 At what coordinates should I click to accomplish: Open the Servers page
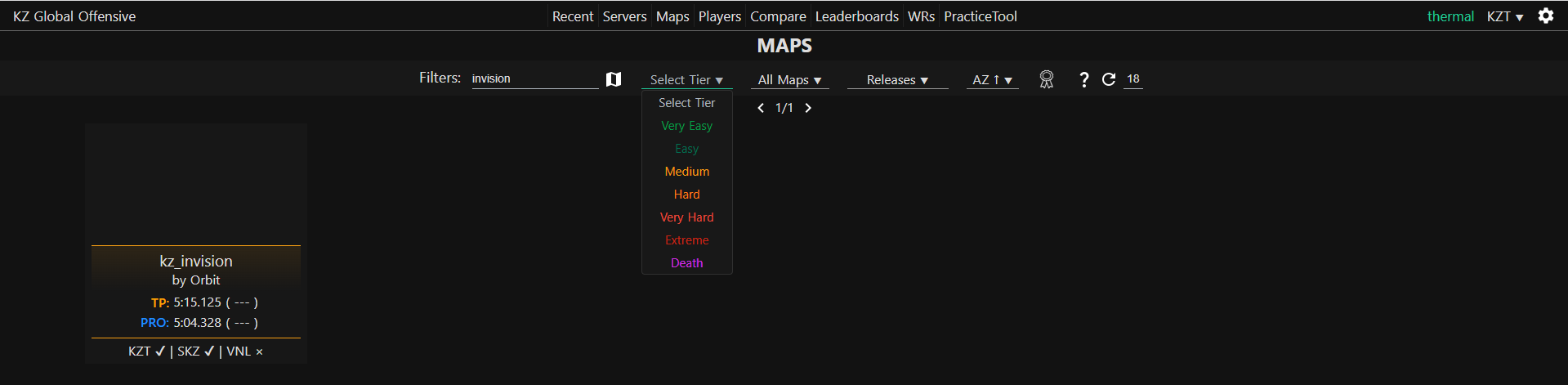tap(624, 16)
